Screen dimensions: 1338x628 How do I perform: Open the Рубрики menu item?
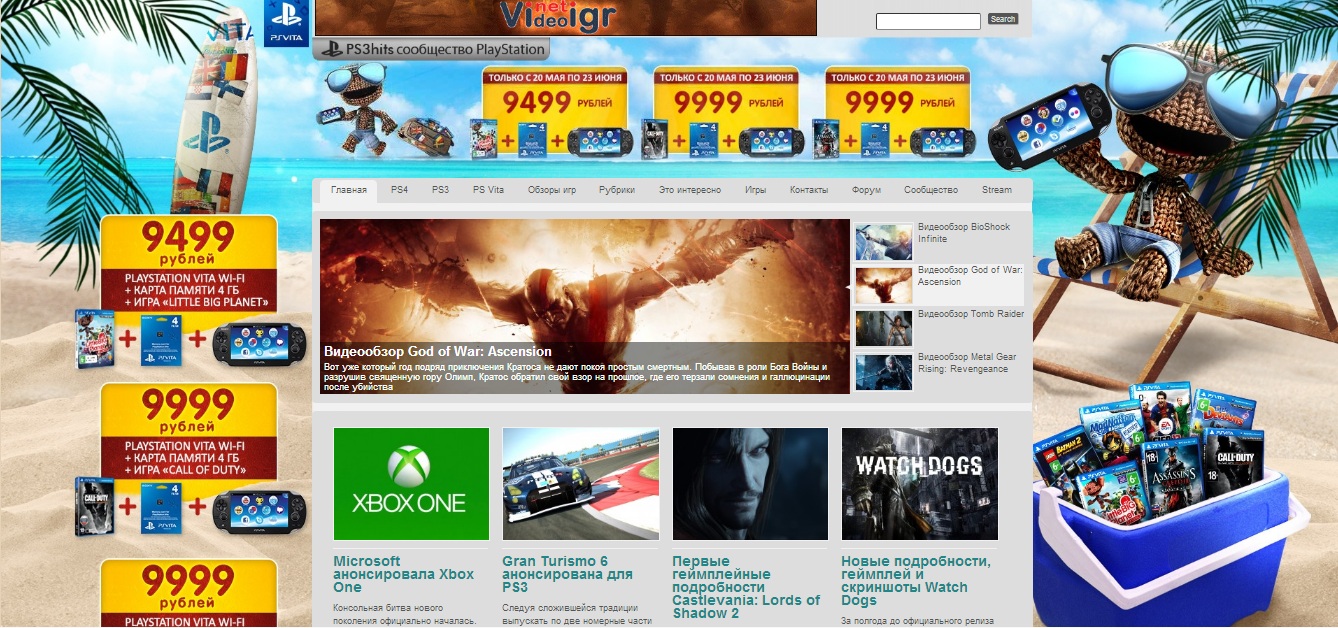[617, 190]
